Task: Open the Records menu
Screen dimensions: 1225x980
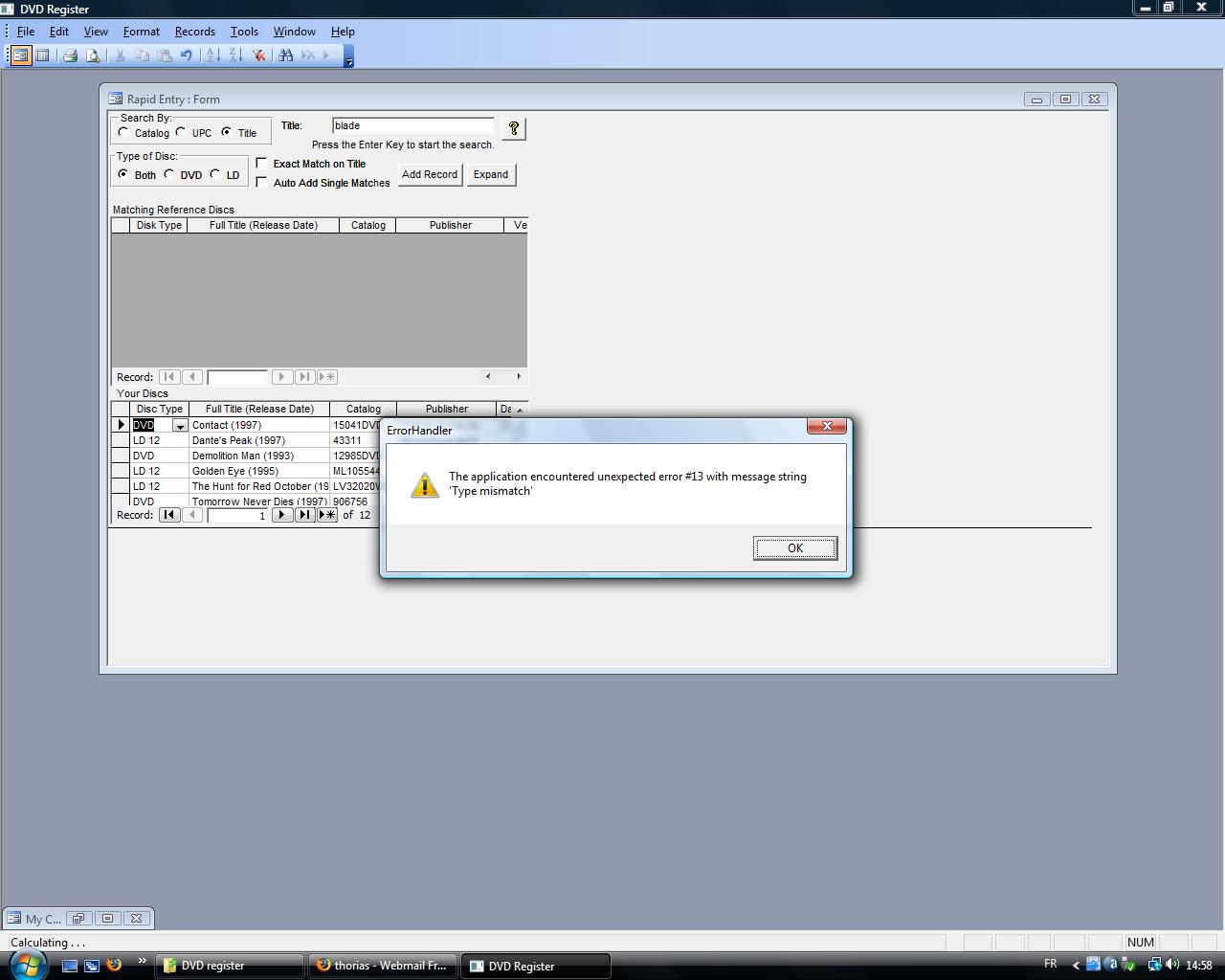Action: click(x=195, y=32)
